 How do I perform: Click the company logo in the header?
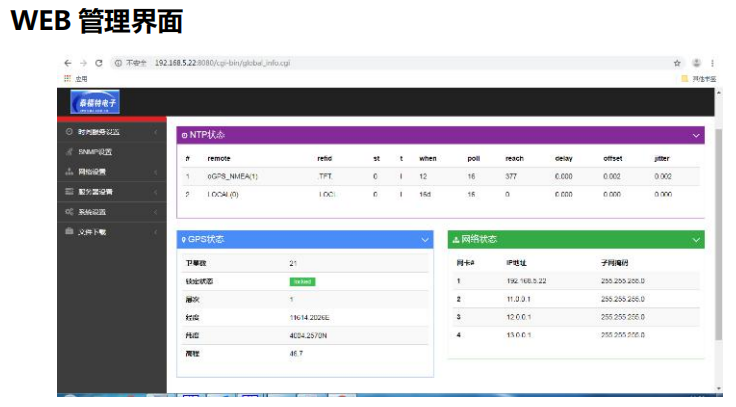click(94, 102)
